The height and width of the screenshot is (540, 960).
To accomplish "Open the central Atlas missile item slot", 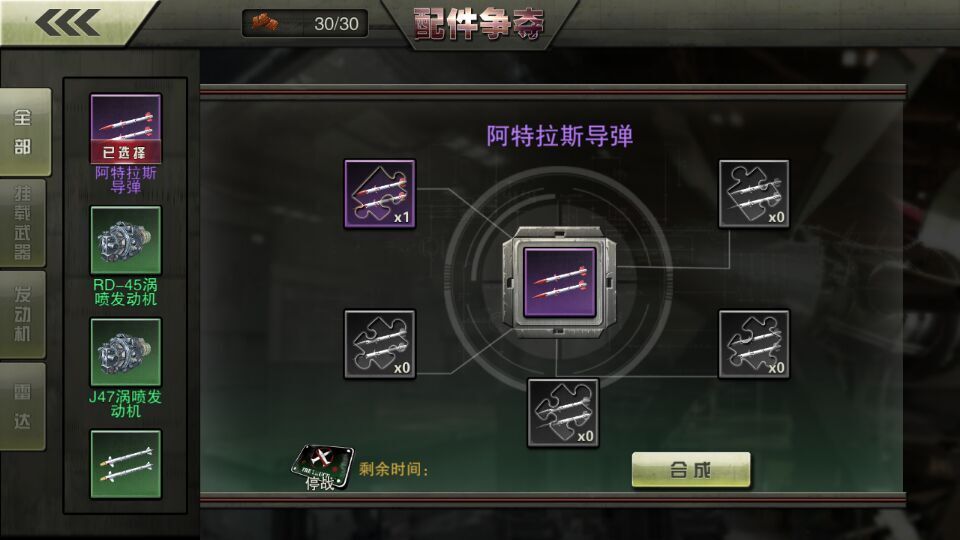I will [560, 282].
